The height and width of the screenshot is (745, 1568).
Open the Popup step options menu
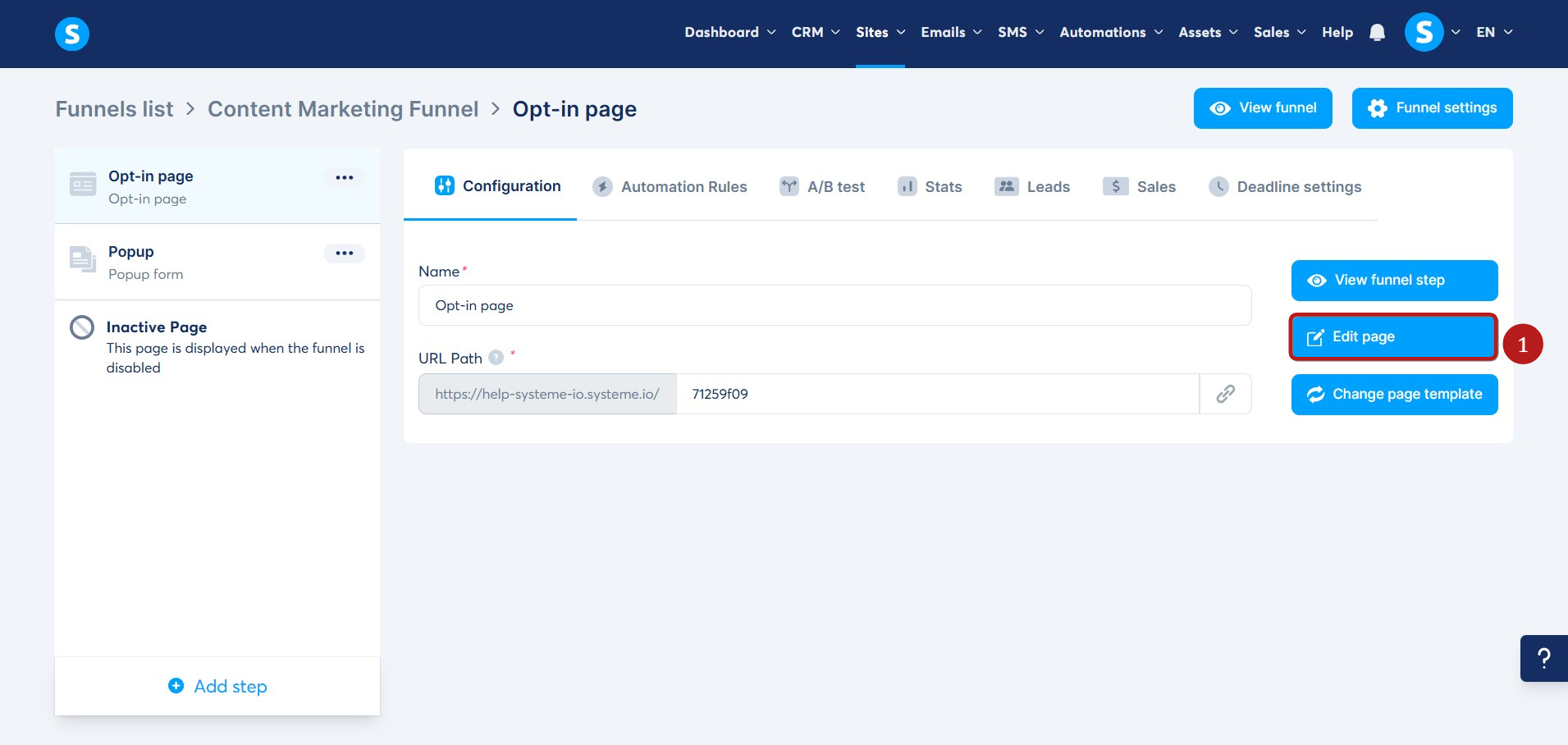pos(345,253)
